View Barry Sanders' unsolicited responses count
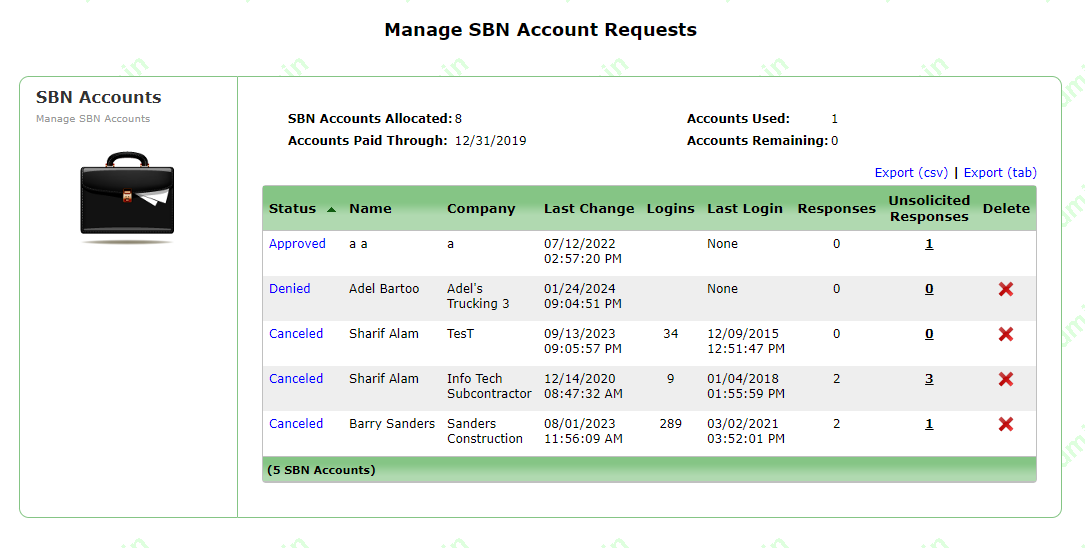Image resolution: width=1085 pixels, height=548 pixels. coord(929,424)
